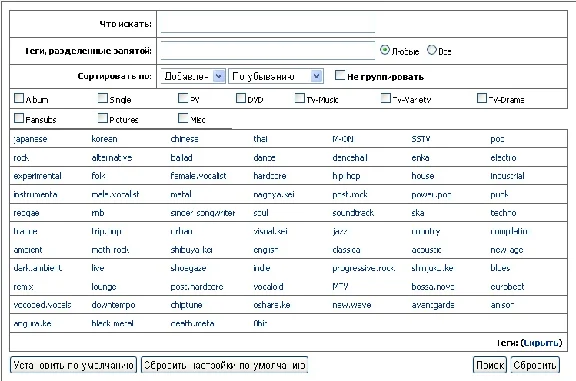This screenshot has width=576, height=381.
Task: Select the 'Все' radio button
Action: (x=432, y=50)
